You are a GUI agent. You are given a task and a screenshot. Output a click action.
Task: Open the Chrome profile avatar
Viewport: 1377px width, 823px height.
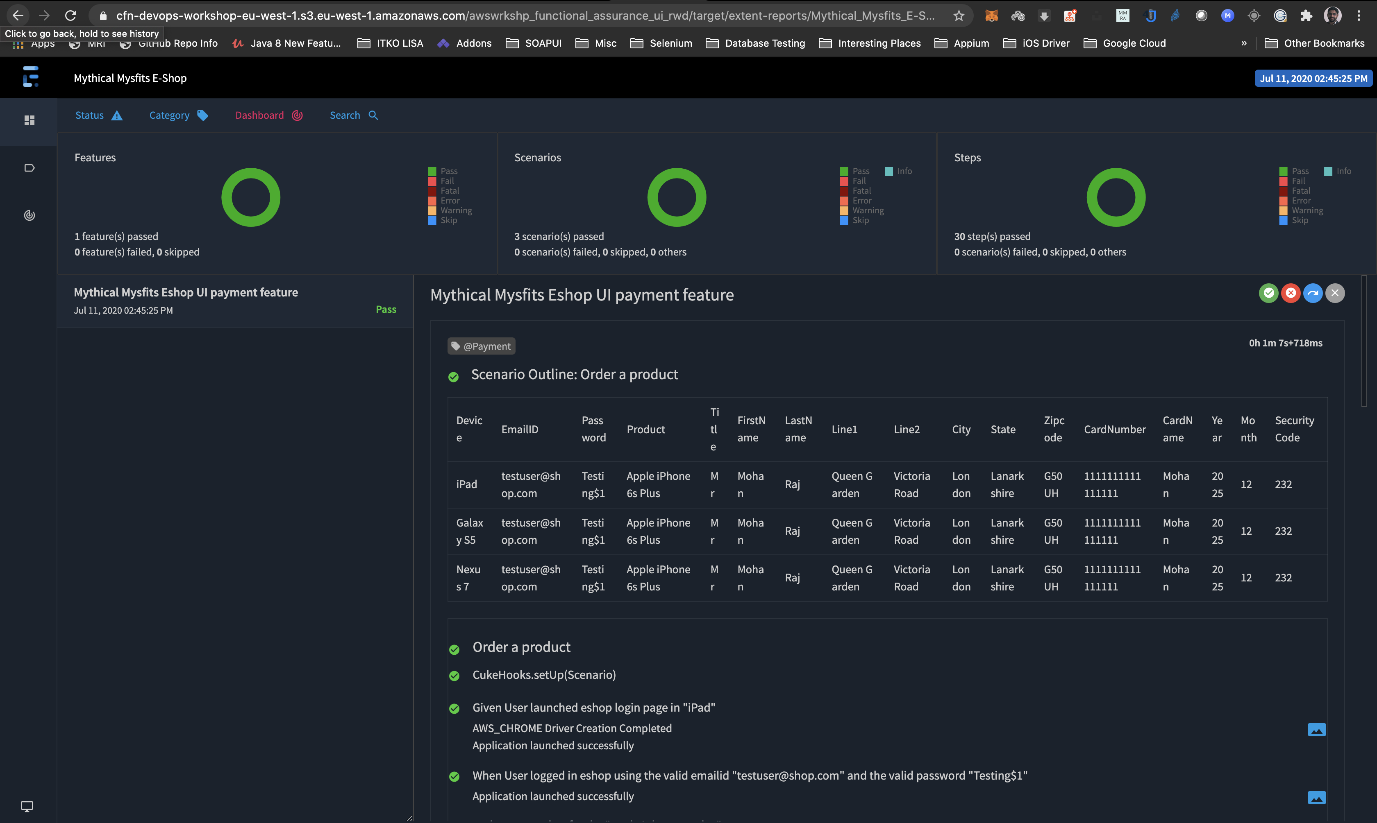pyautogui.click(x=1333, y=16)
